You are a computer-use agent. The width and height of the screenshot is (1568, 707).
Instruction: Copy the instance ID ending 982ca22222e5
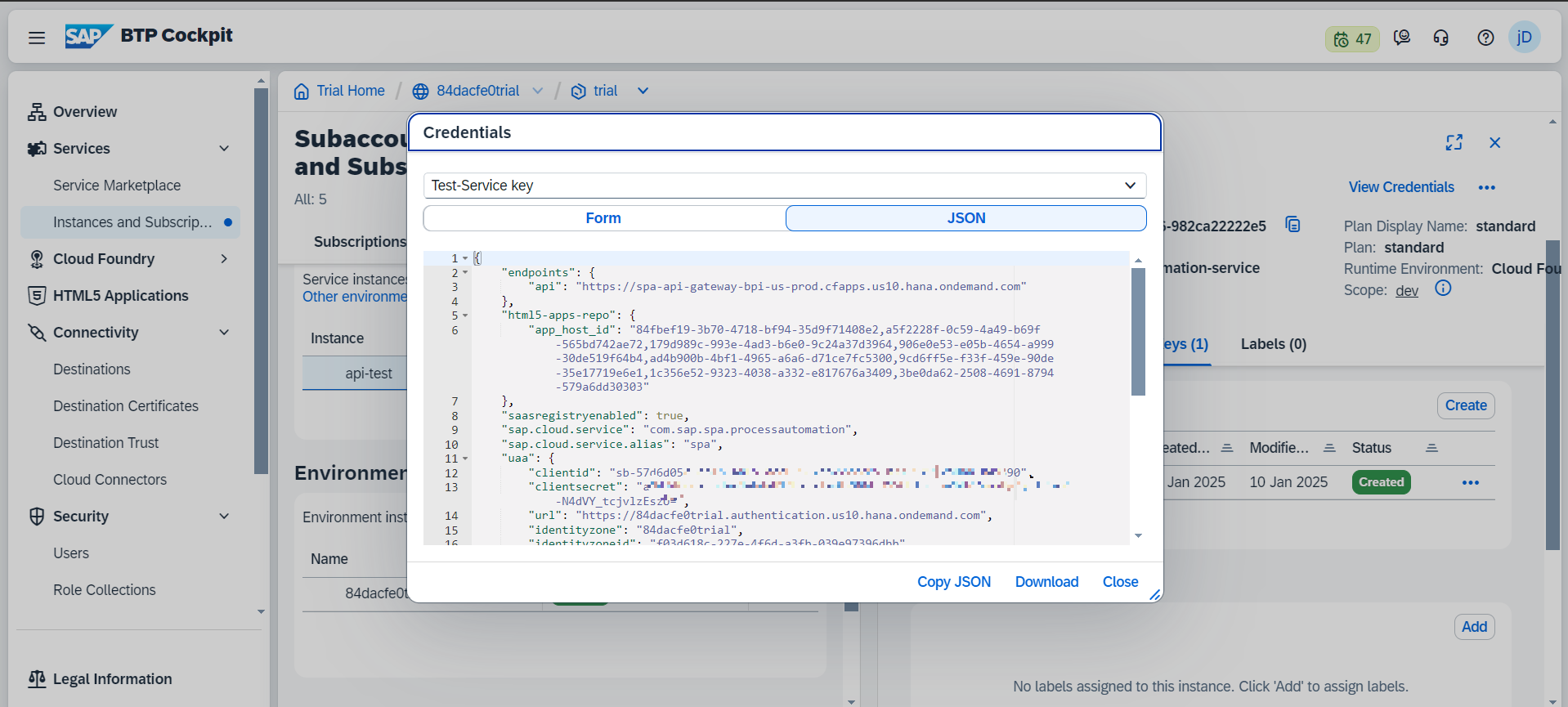tap(1292, 224)
